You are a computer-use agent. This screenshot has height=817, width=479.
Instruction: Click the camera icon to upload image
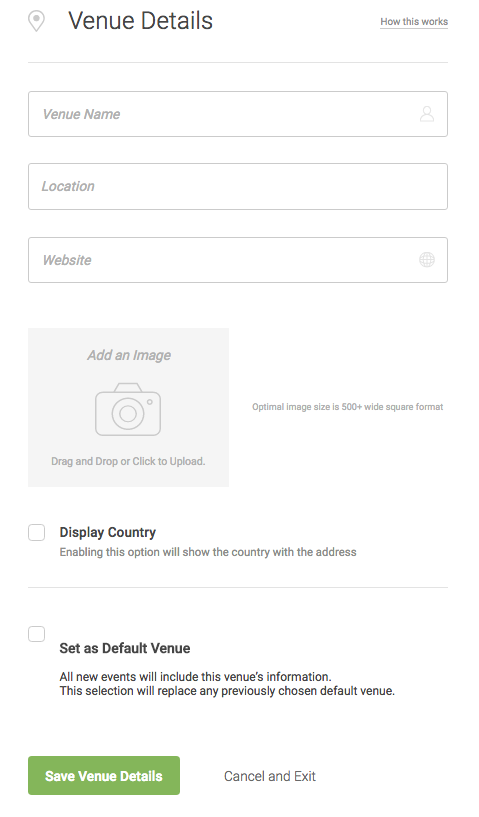tap(128, 409)
